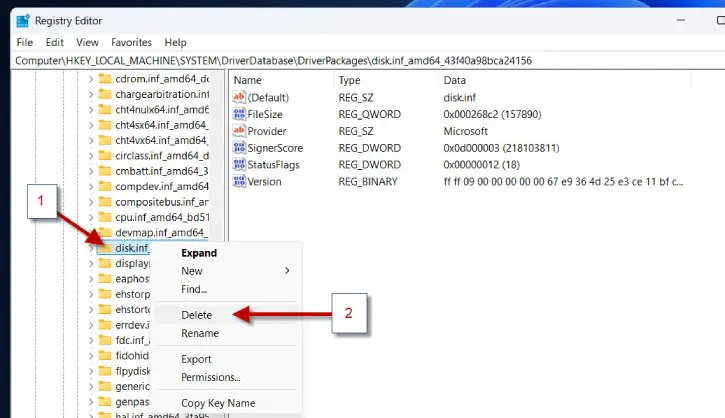The height and width of the screenshot is (418, 725).
Task: Click folder icon of cdrom.inf_amd64 key
Action: 105,79
